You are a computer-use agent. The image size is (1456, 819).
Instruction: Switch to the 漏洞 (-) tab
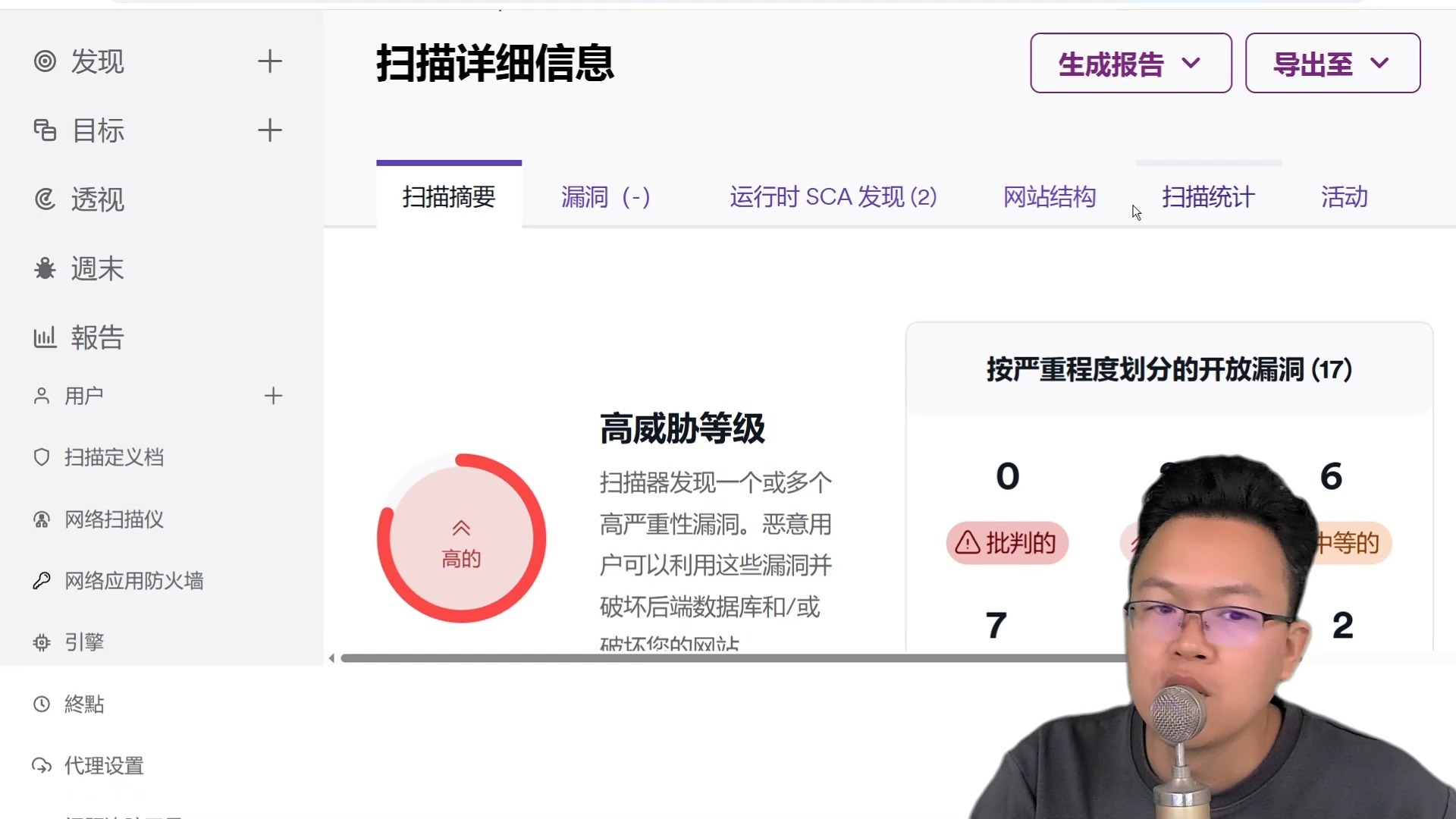606,197
